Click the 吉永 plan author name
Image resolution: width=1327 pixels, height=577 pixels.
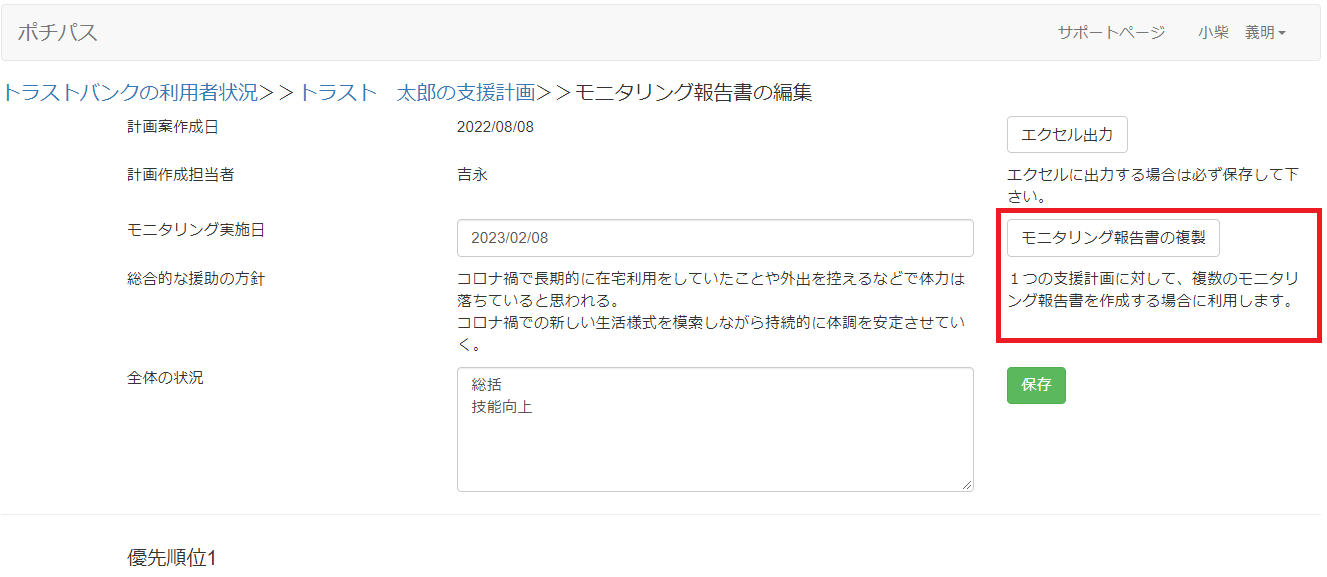click(472, 175)
